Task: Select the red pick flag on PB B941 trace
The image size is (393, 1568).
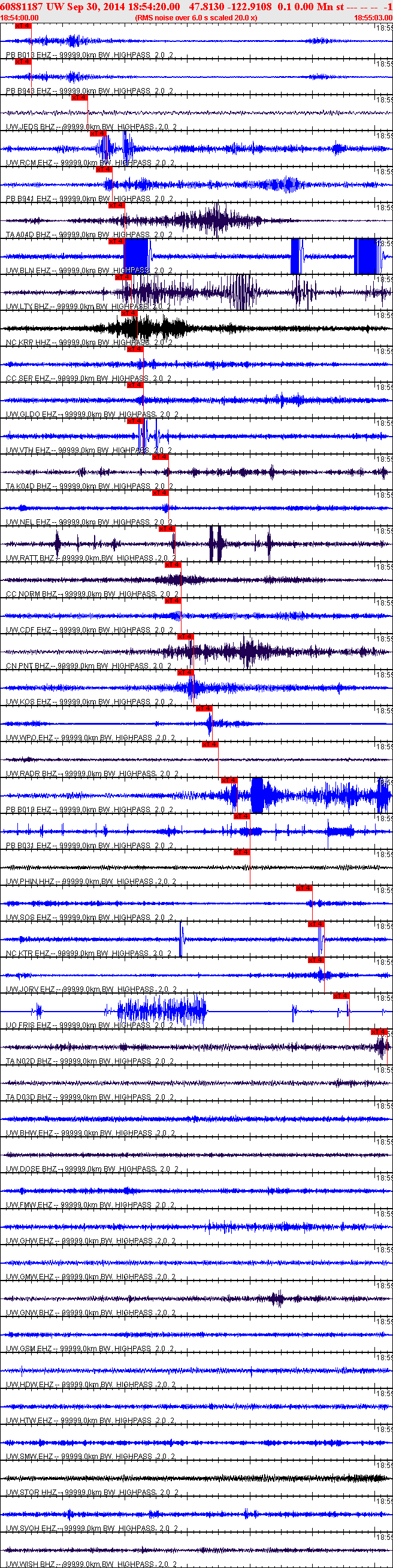Action: tap(104, 170)
